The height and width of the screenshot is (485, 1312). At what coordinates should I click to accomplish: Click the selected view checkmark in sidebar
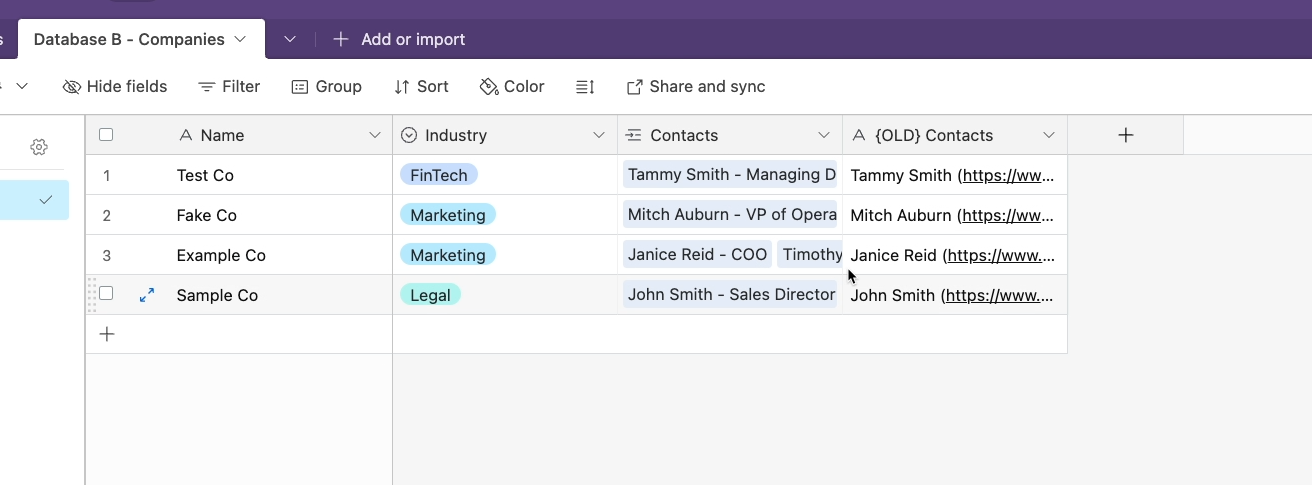pos(45,200)
